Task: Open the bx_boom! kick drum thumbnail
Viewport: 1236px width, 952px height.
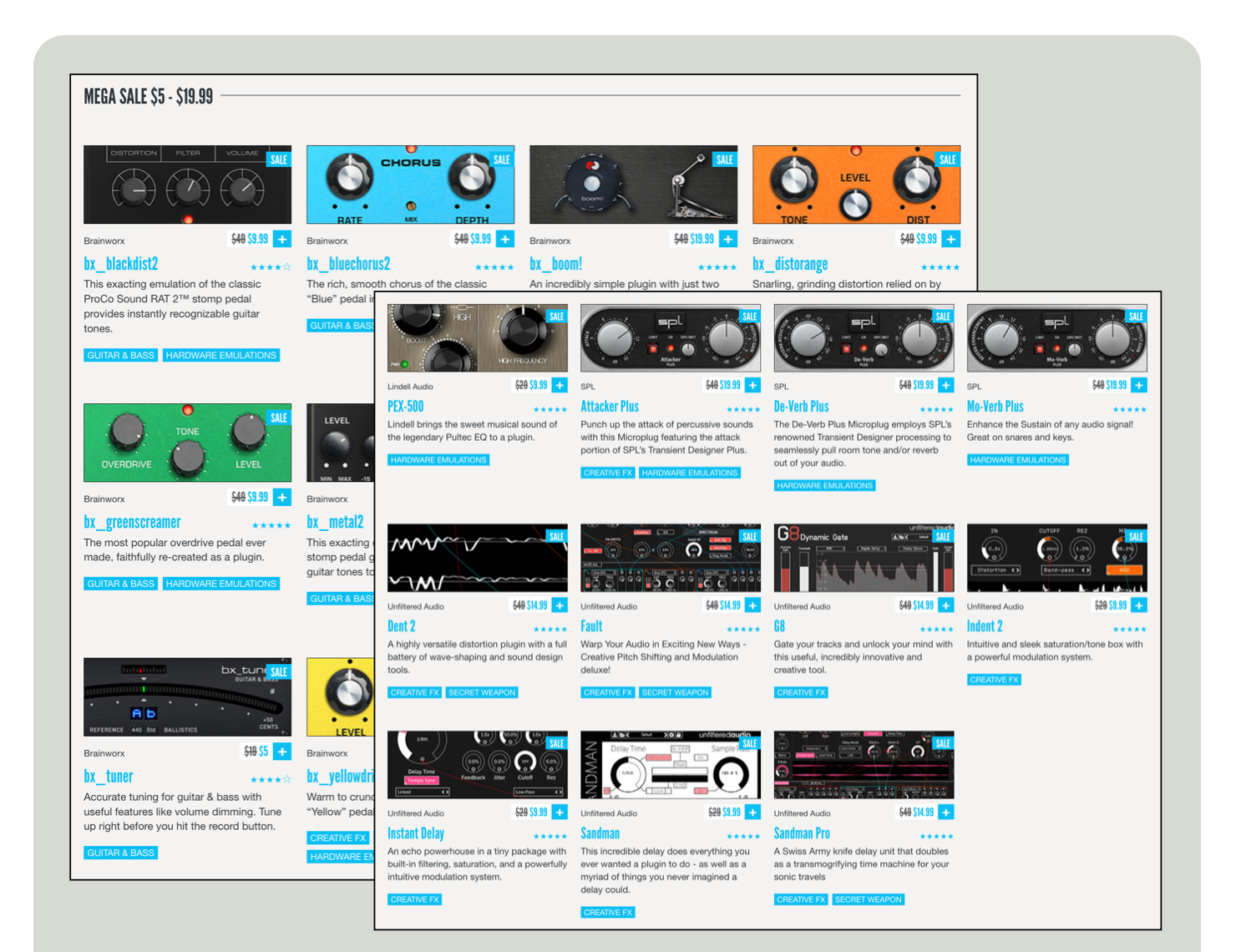Action: pyautogui.click(x=633, y=185)
